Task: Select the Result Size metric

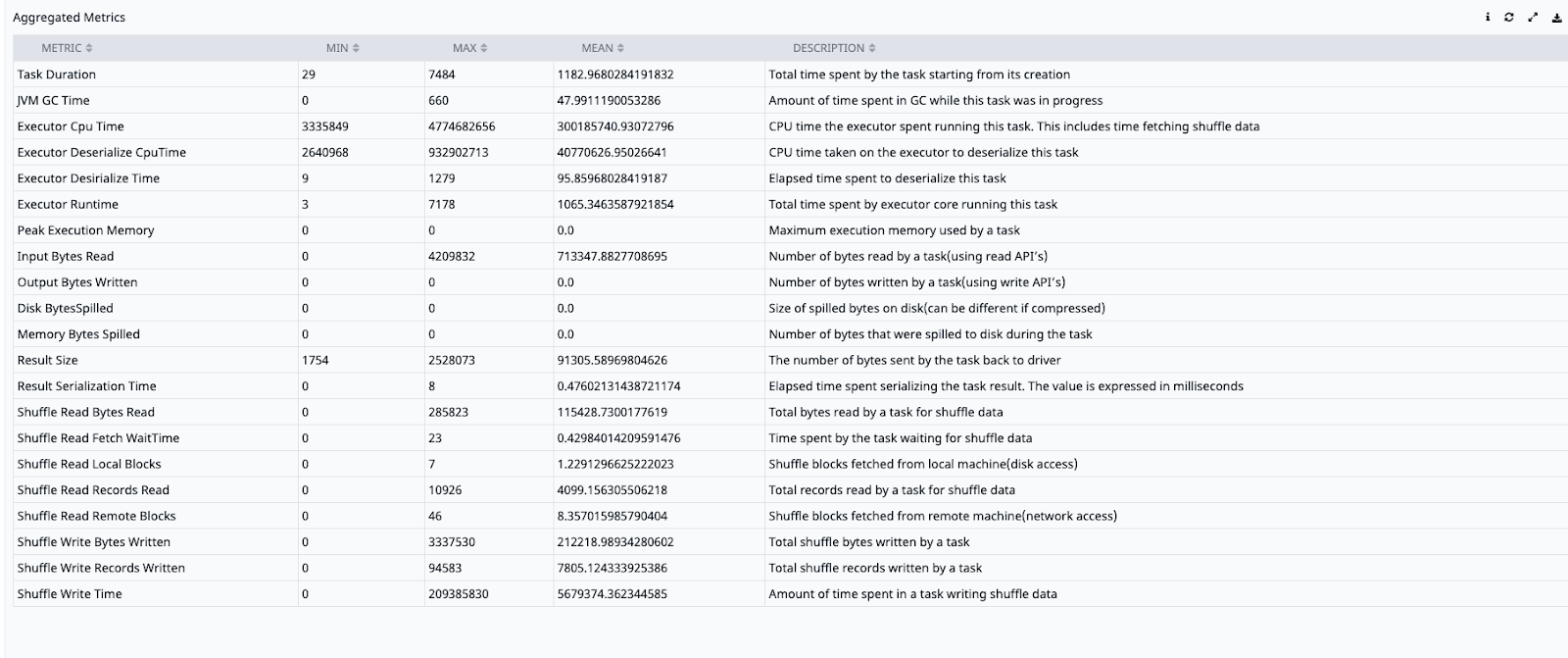Action: 47,360
